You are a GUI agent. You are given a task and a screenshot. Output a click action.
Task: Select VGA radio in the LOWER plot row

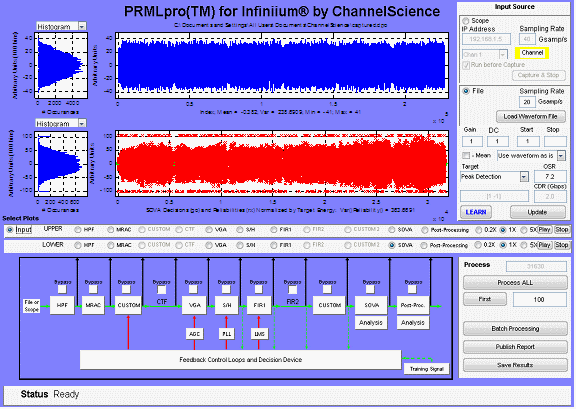tap(209, 245)
